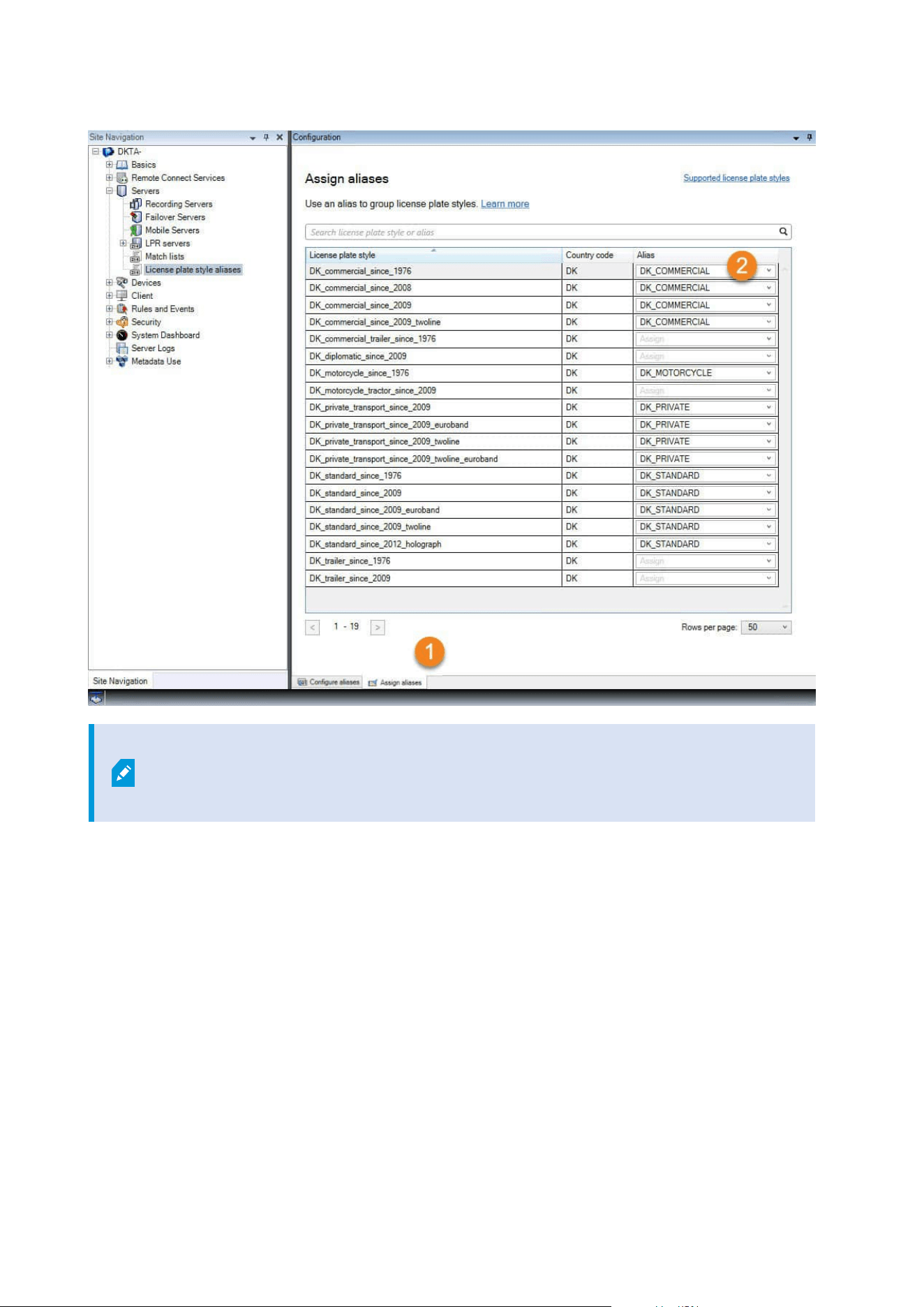Viewport: 924px width, 1307px height.
Task: Select the Server Logs tree item
Action: click(x=153, y=348)
